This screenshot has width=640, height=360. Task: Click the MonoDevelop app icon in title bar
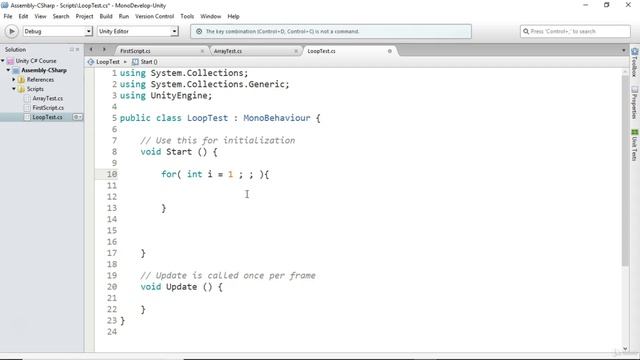4,5
